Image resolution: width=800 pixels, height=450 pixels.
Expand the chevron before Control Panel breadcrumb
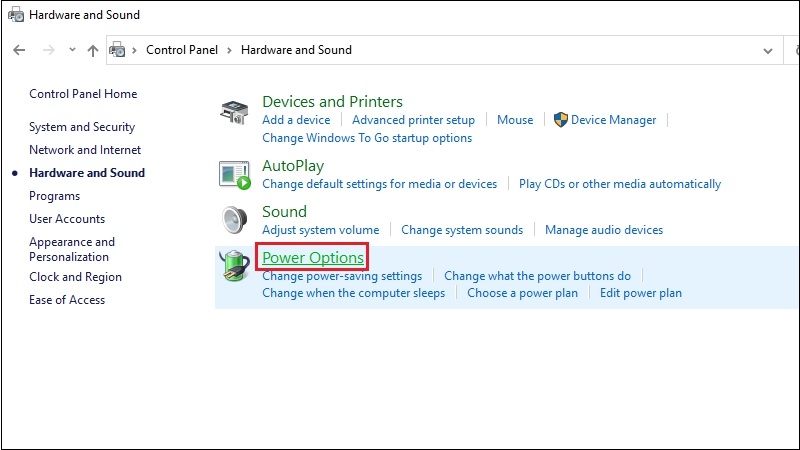pyautogui.click(x=135, y=51)
